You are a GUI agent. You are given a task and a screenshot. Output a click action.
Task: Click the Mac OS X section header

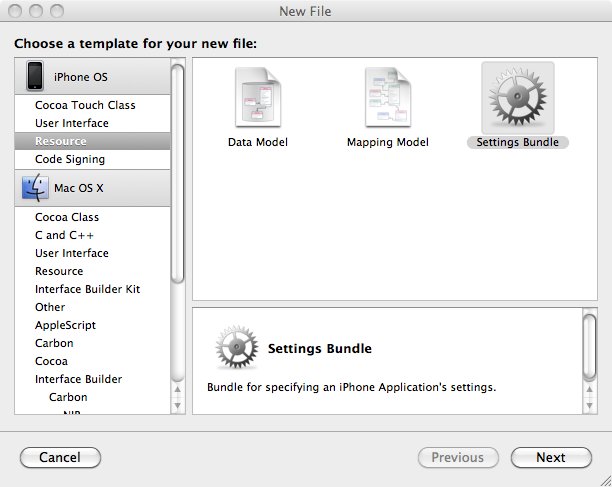click(x=93, y=188)
